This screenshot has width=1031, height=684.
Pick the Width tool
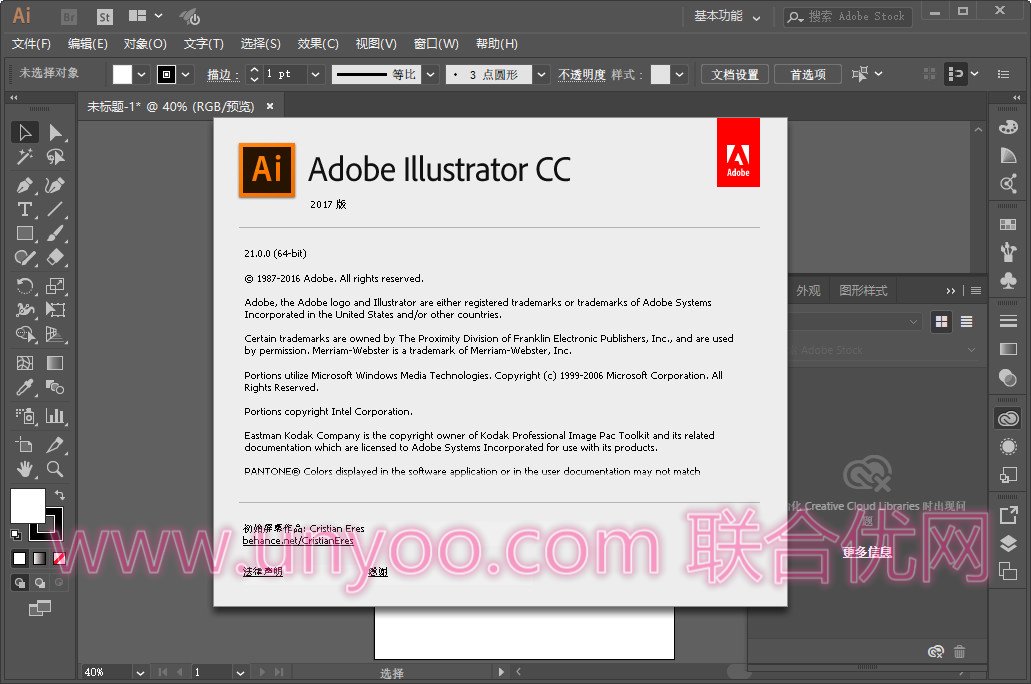pos(25,310)
